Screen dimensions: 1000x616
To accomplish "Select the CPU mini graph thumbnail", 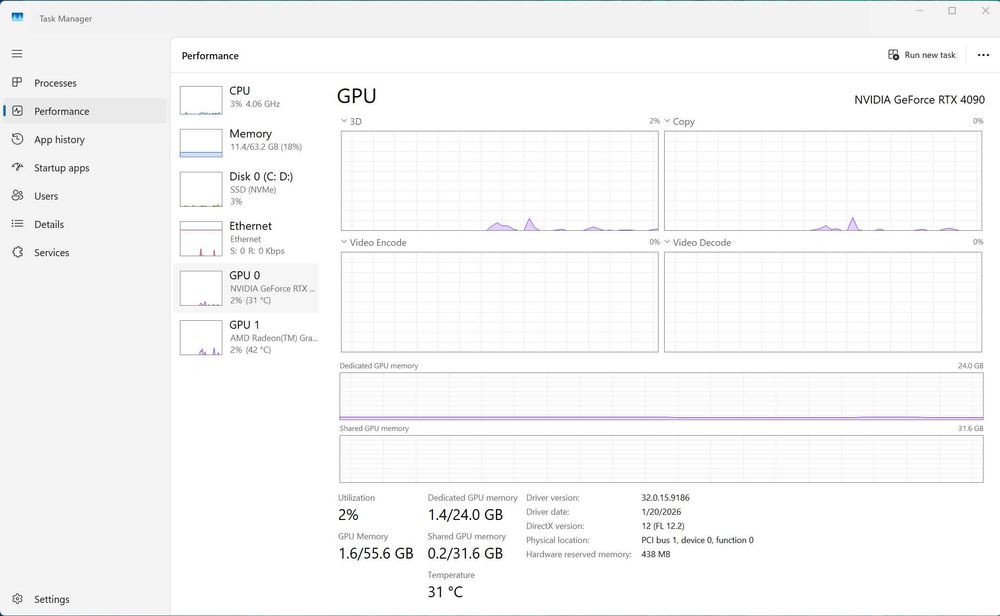I will [x=201, y=100].
